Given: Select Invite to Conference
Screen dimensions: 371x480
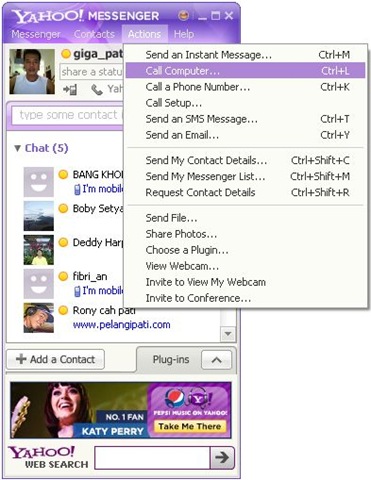Looking at the screenshot, I should pos(245,298).
